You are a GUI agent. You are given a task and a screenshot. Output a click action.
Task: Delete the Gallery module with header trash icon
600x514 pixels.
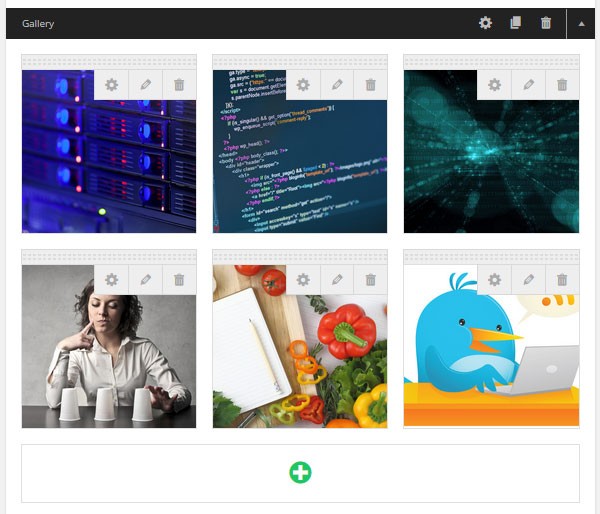546,23
